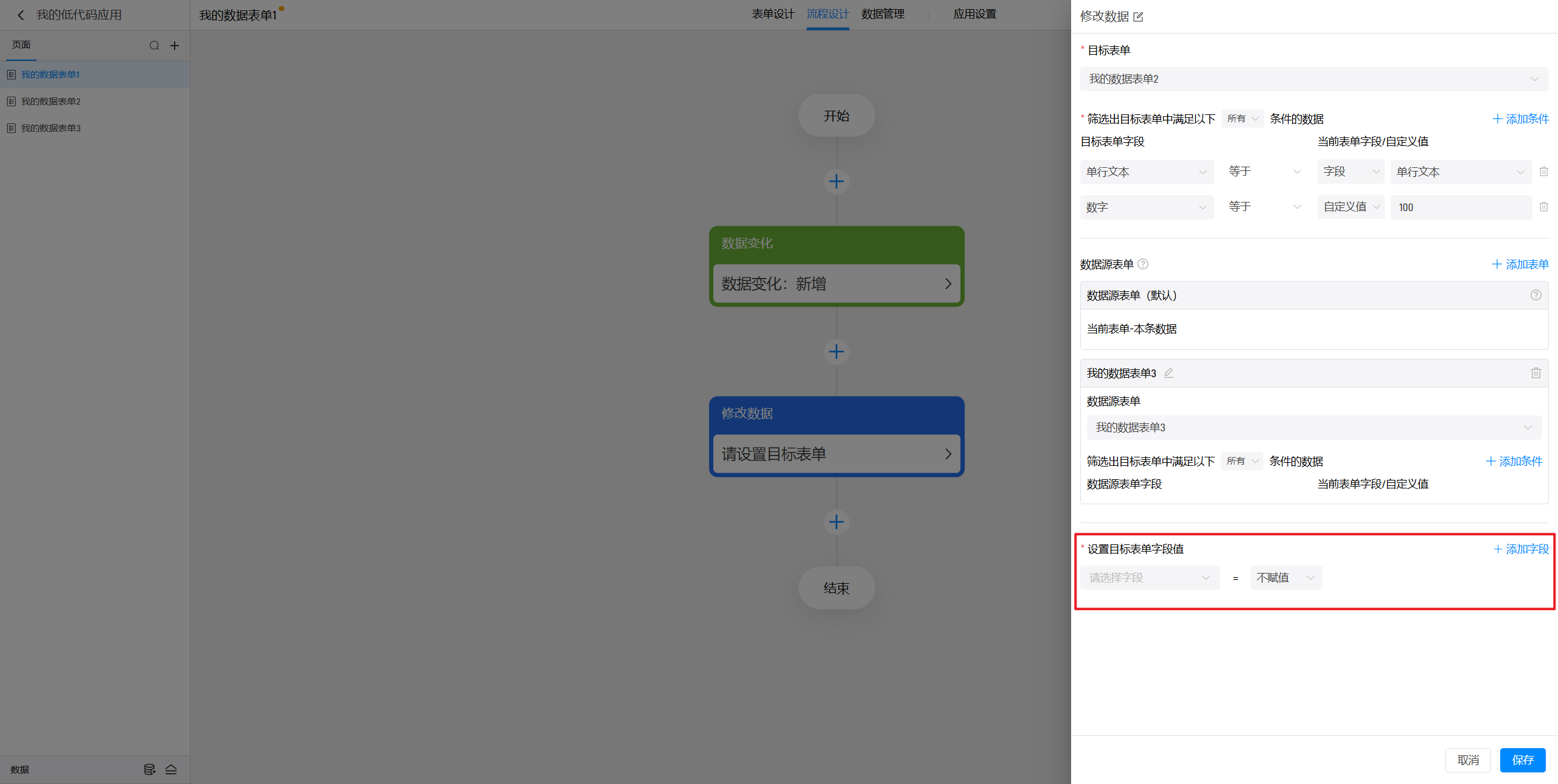Click the value input containing 100
This screenshot has height=784, width=1558.
click(1461, 207)
